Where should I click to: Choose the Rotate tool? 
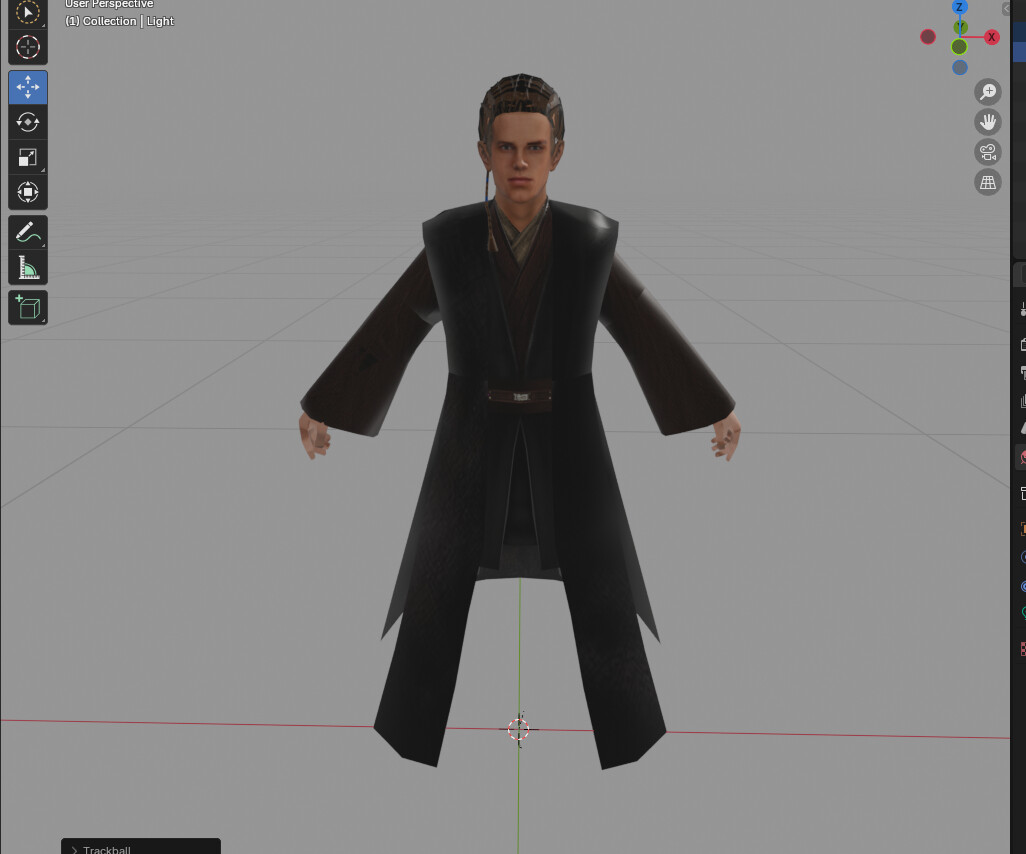[x=27, y=122]
